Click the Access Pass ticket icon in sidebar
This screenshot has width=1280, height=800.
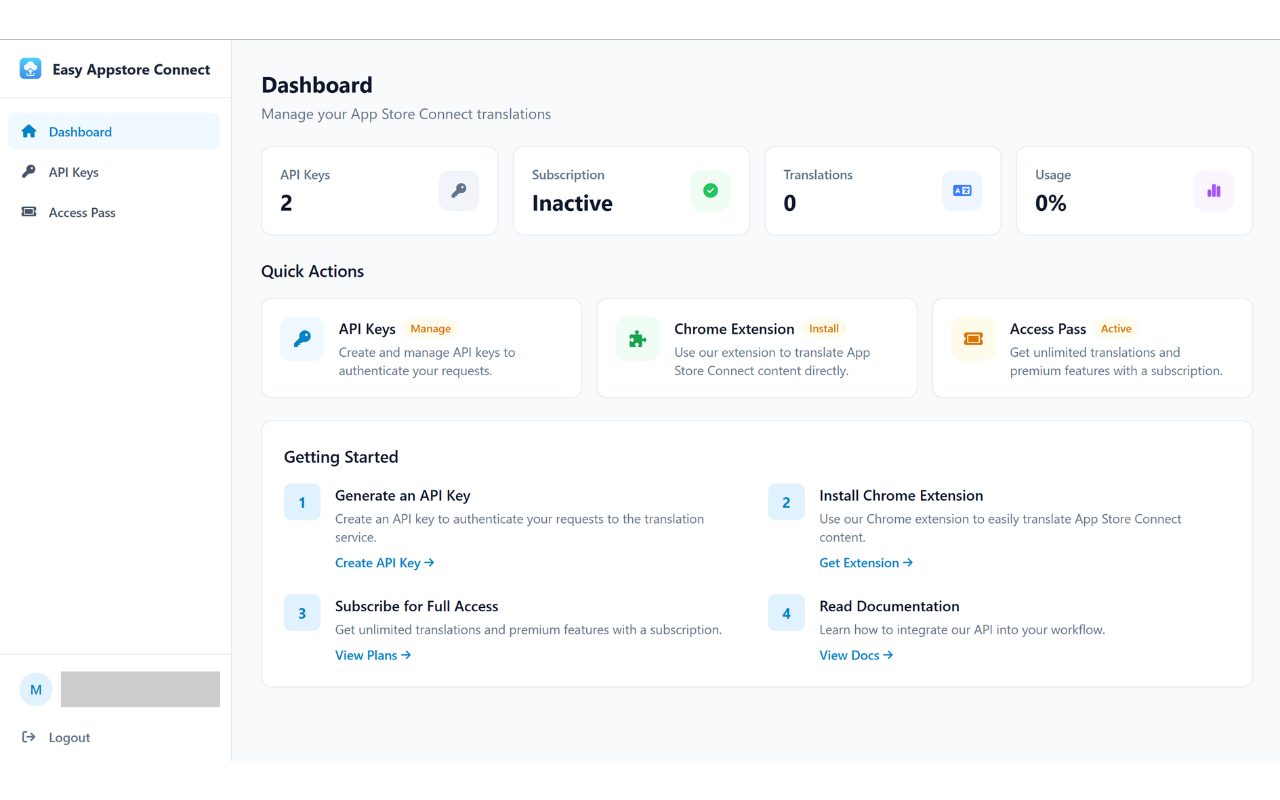tap(29, 212)
